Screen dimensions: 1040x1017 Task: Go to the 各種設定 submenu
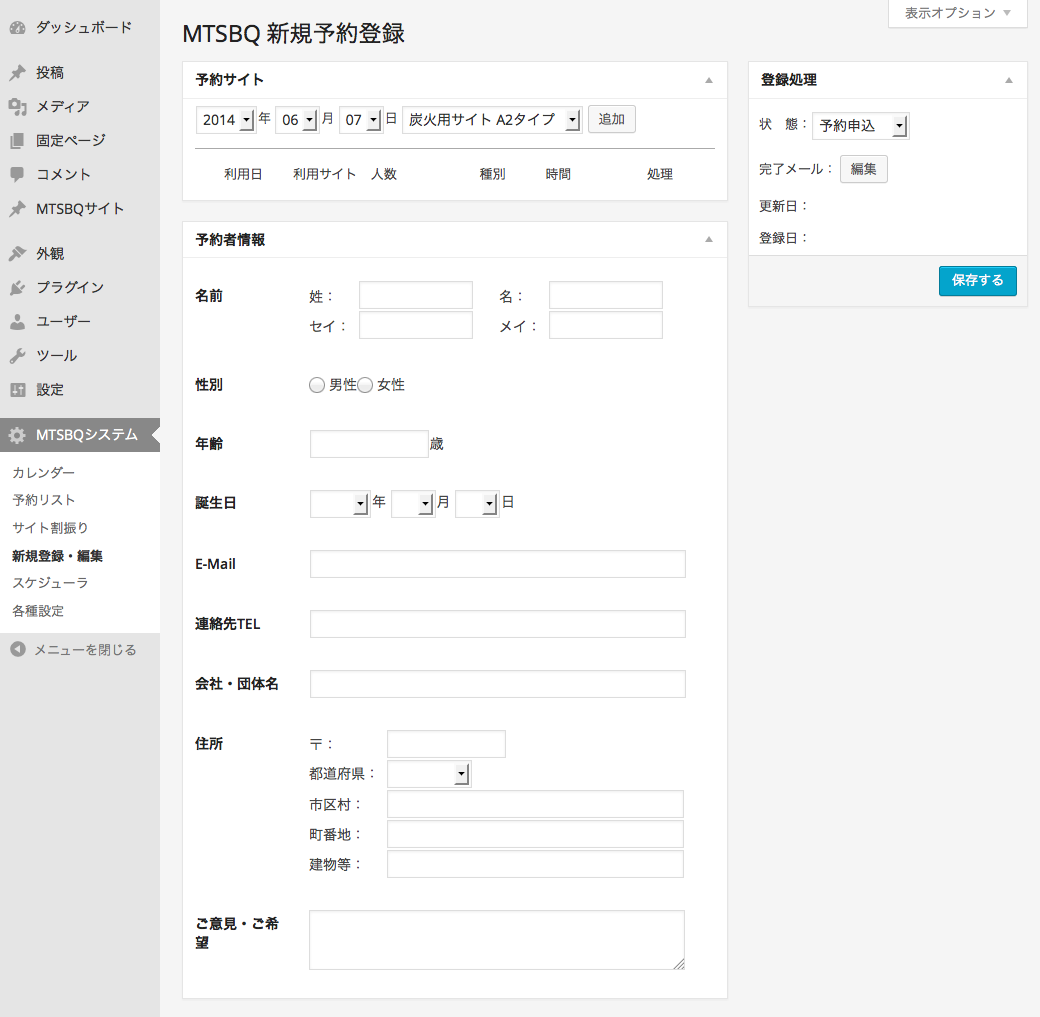click(38, 611)
